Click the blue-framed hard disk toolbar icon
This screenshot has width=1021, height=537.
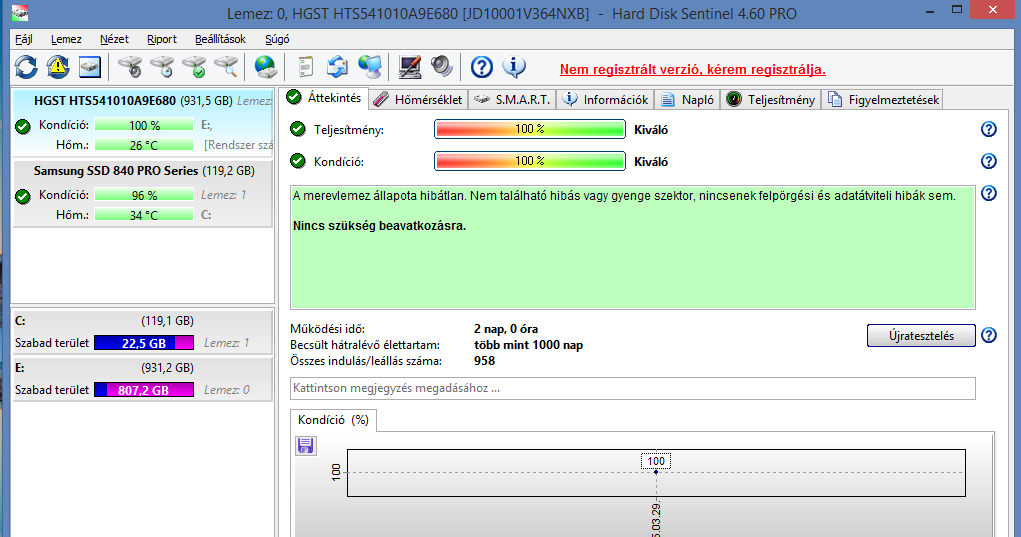click(x=90, y=66)
